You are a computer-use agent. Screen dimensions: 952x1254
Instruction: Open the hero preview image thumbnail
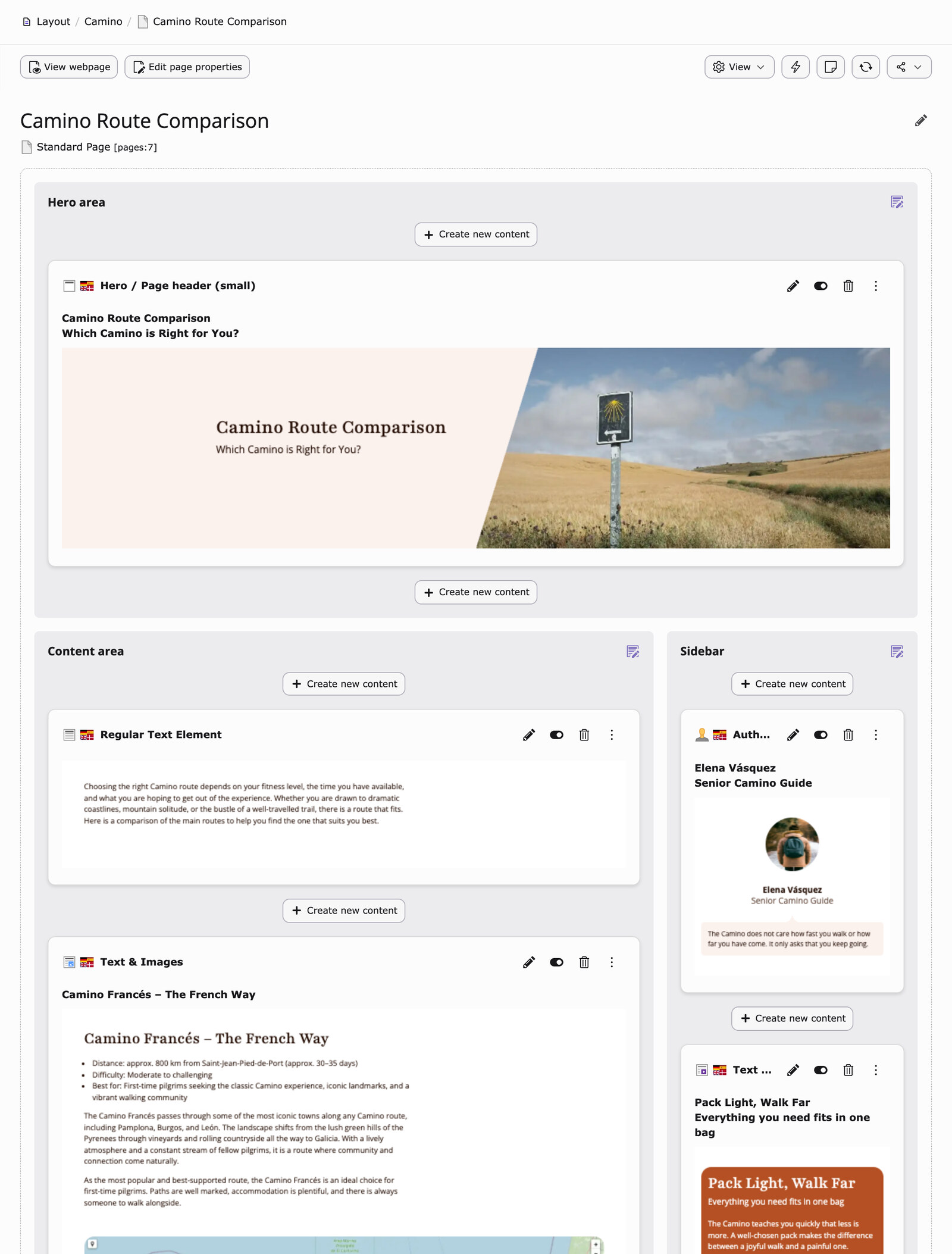(476, 448)
